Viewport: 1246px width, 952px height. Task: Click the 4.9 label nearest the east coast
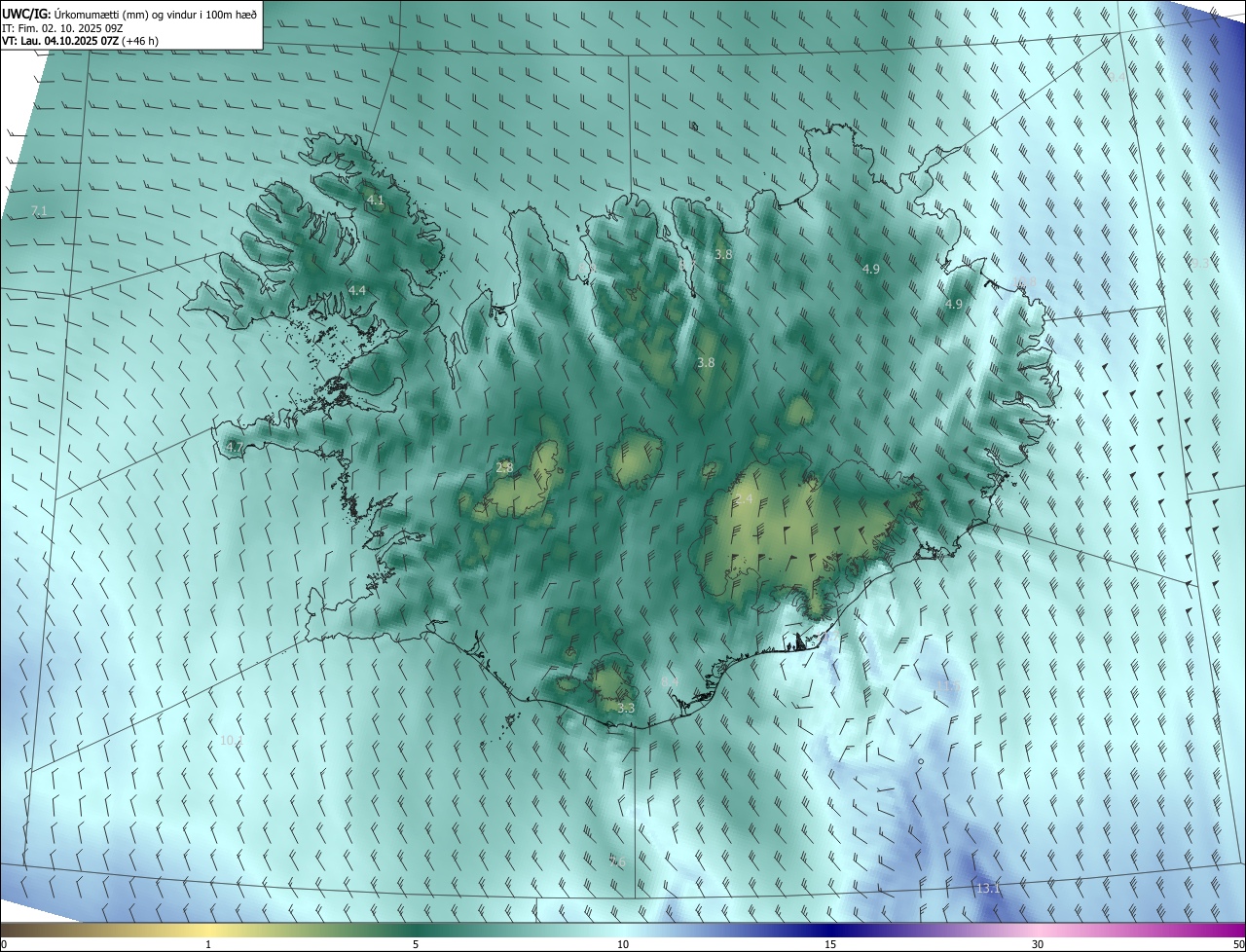coord(954,304)
